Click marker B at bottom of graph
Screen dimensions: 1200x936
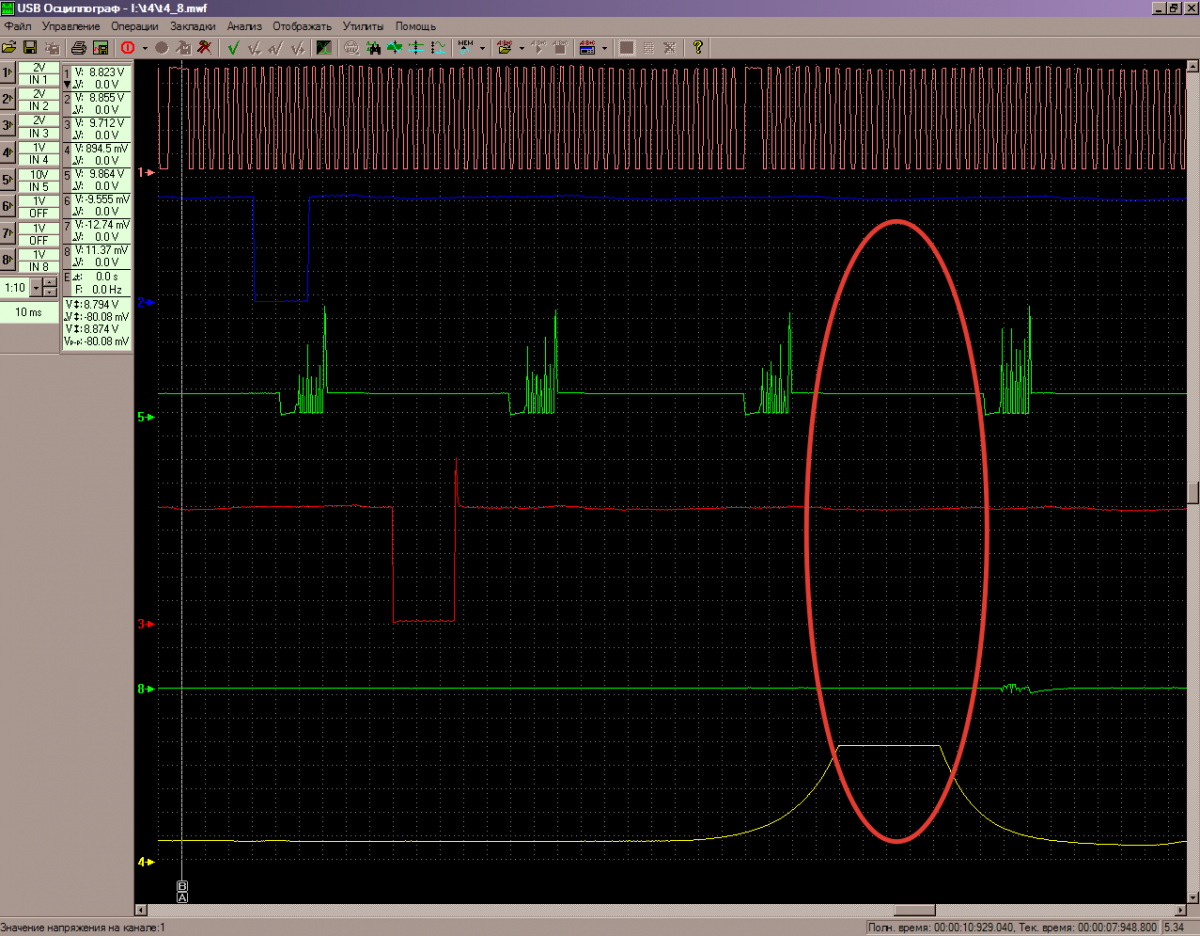coord(182,886)
